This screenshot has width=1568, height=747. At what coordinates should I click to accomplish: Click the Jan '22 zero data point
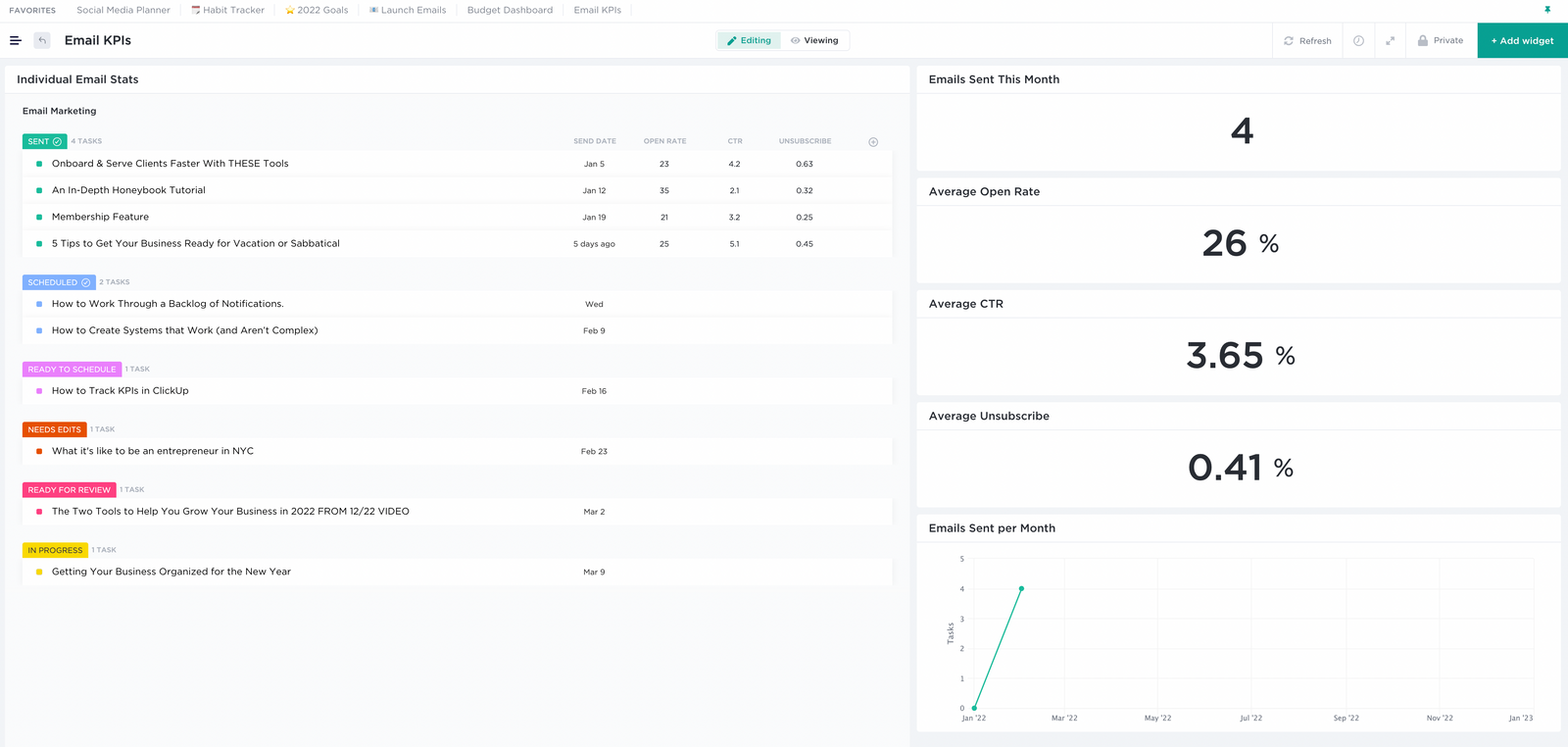coord(974,708)
